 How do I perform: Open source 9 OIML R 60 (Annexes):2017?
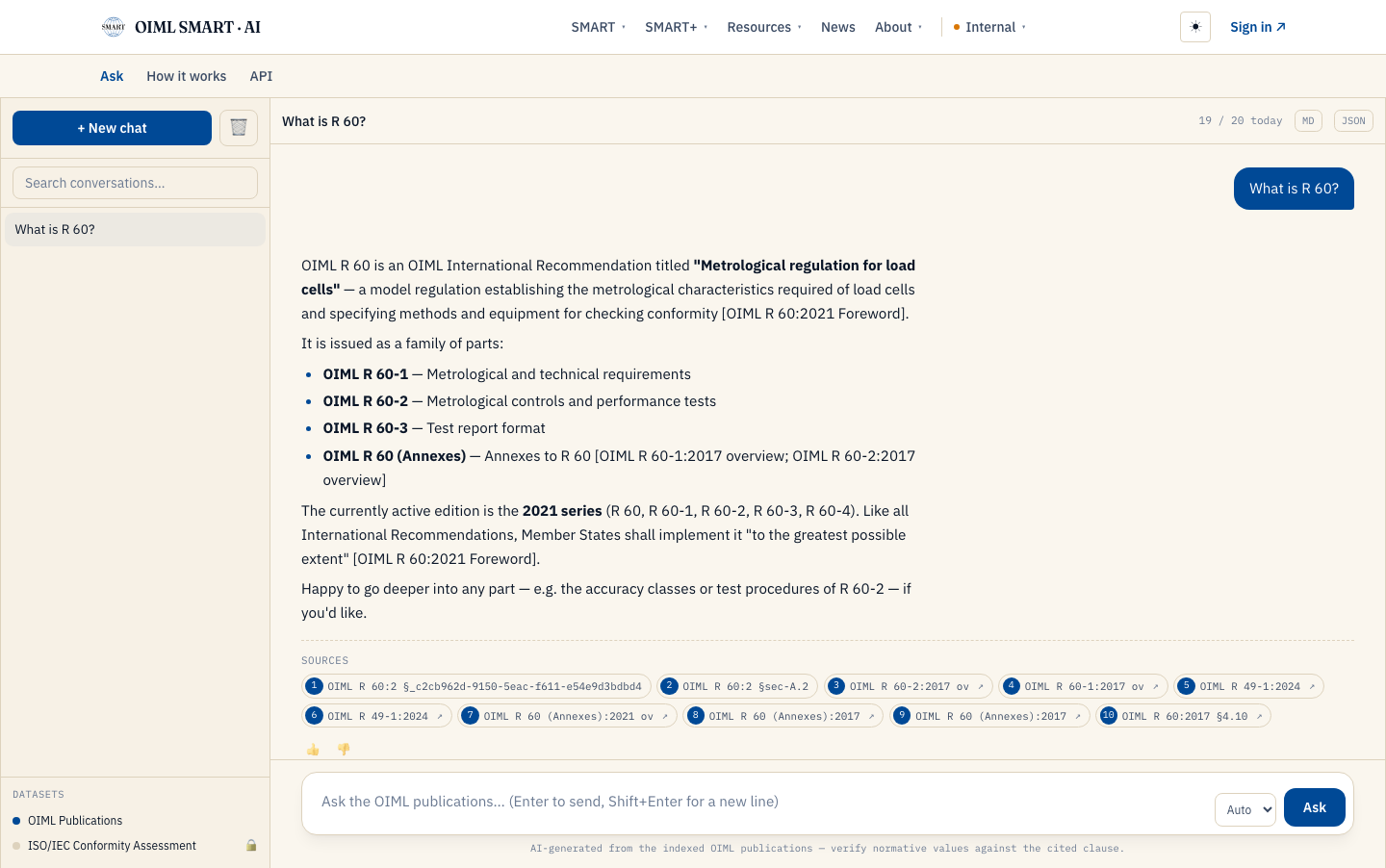[989, 716]
